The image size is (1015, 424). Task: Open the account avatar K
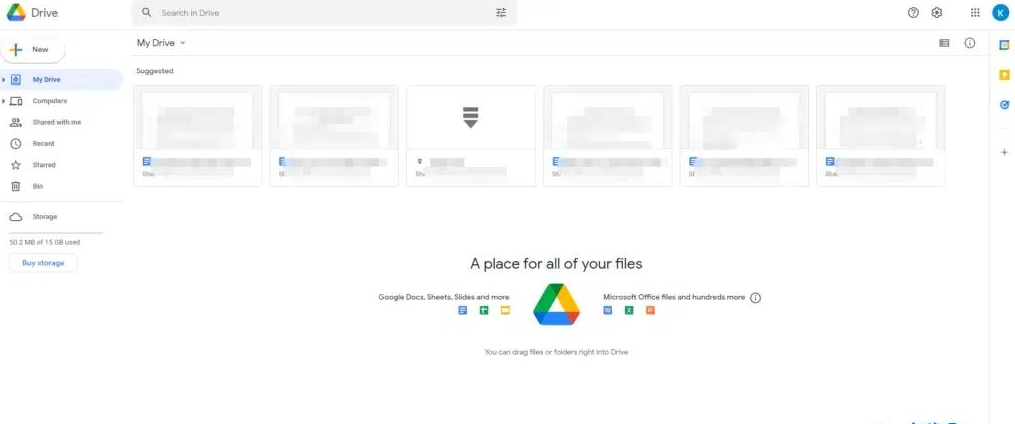(1000, 13)
